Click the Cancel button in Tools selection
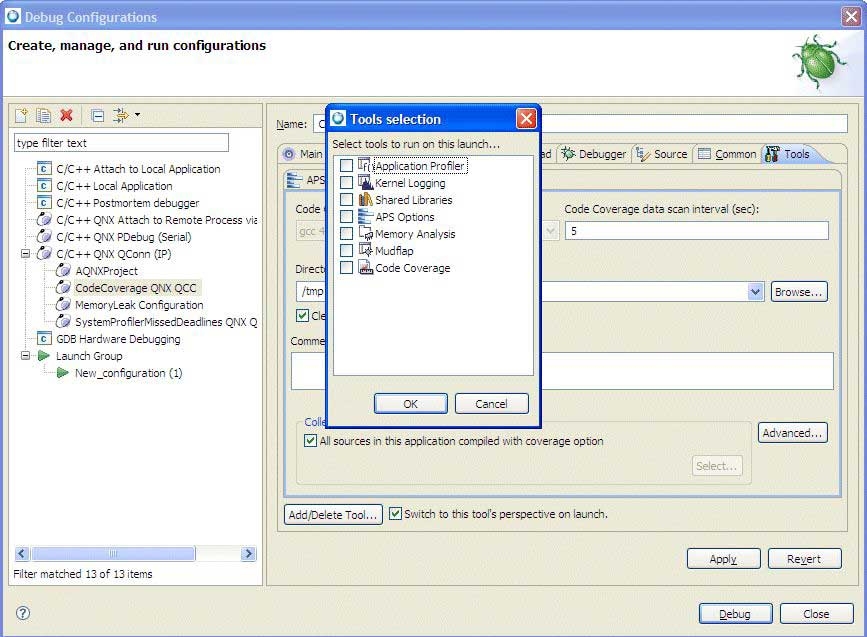Viewport: 867px width, 637px height. pos(491,403)
